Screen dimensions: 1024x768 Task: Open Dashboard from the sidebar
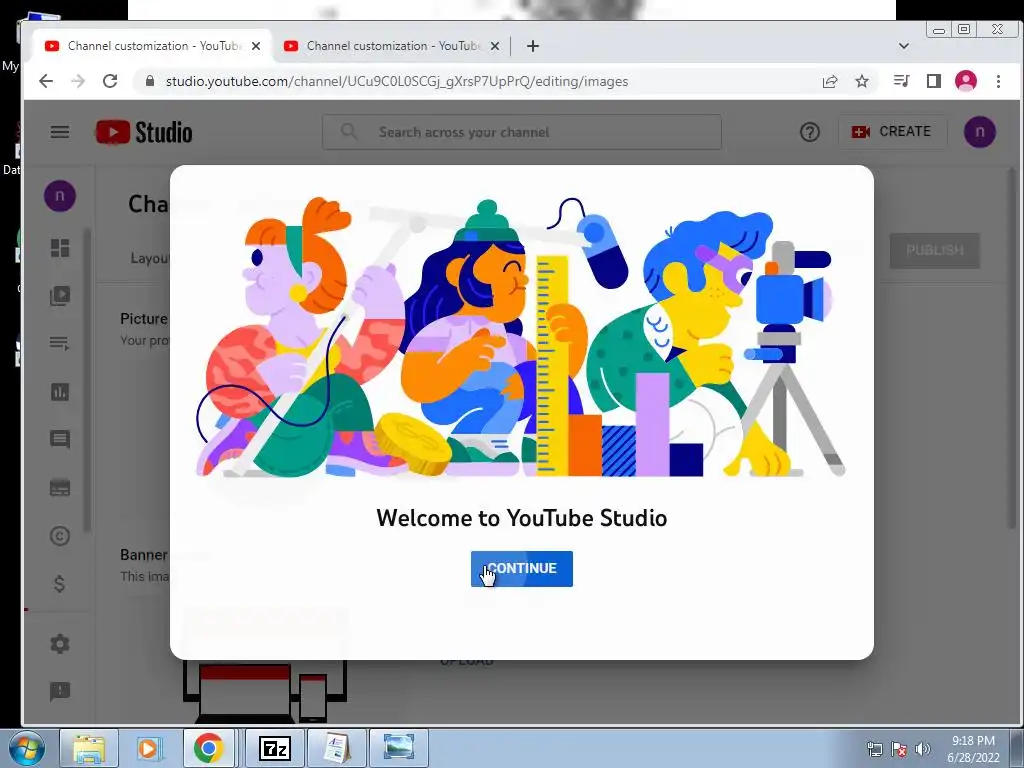coord(60,248)
